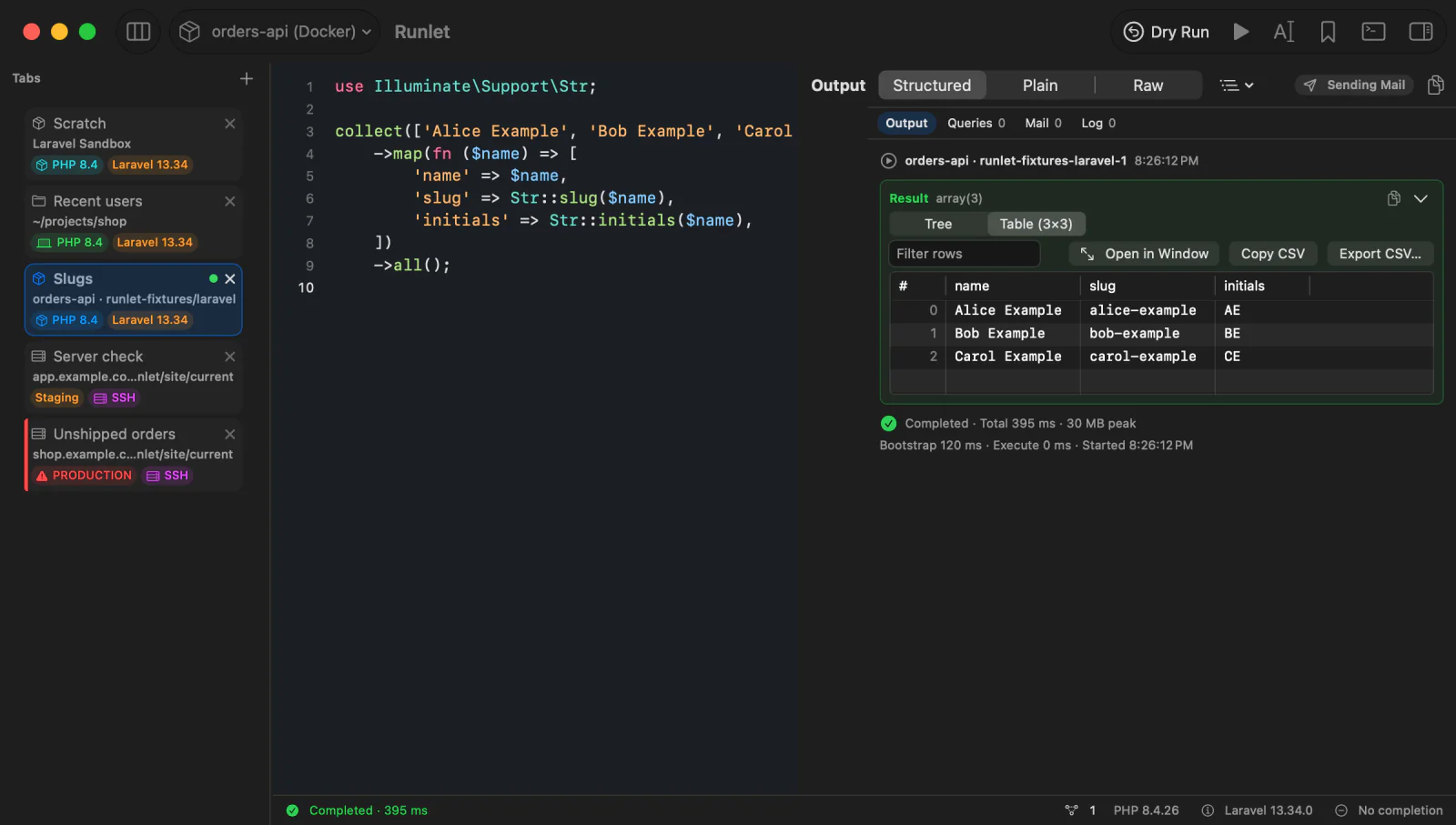Click the bookmark icon in toolbar
Screen dimensions: 1456x825
pos(1328,32)
